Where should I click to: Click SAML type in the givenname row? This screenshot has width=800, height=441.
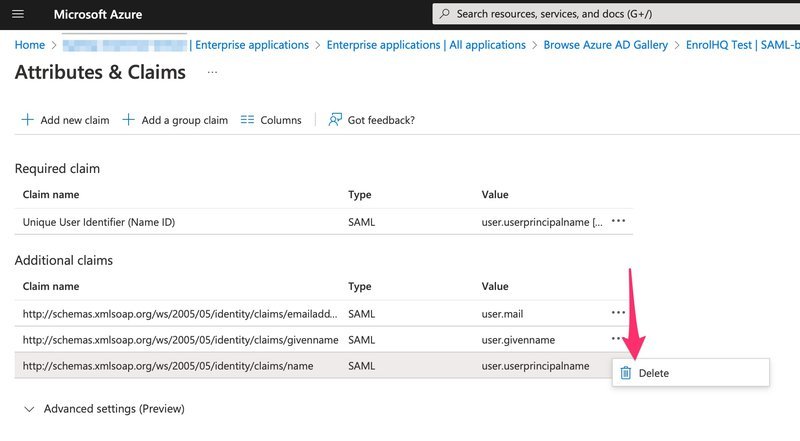(x=362, y=340)
